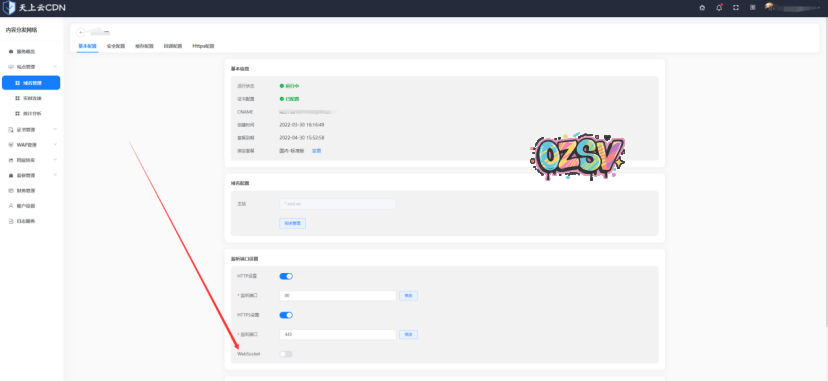Collapse the site management submenu chevron
The height and width of the screenshot is (381, 828).
click(55, 67)
